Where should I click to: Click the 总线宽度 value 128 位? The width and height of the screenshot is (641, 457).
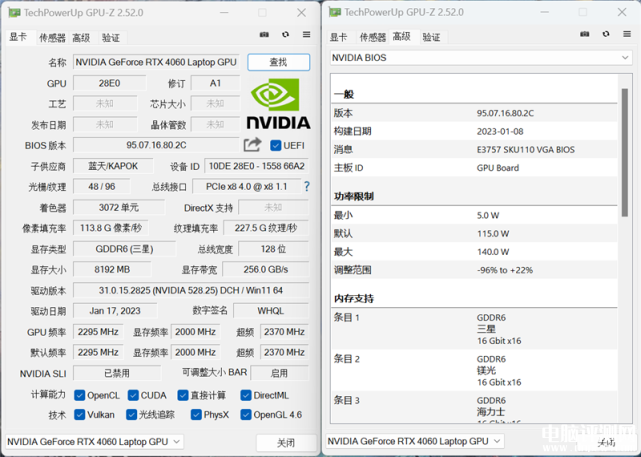click(273, 249)
